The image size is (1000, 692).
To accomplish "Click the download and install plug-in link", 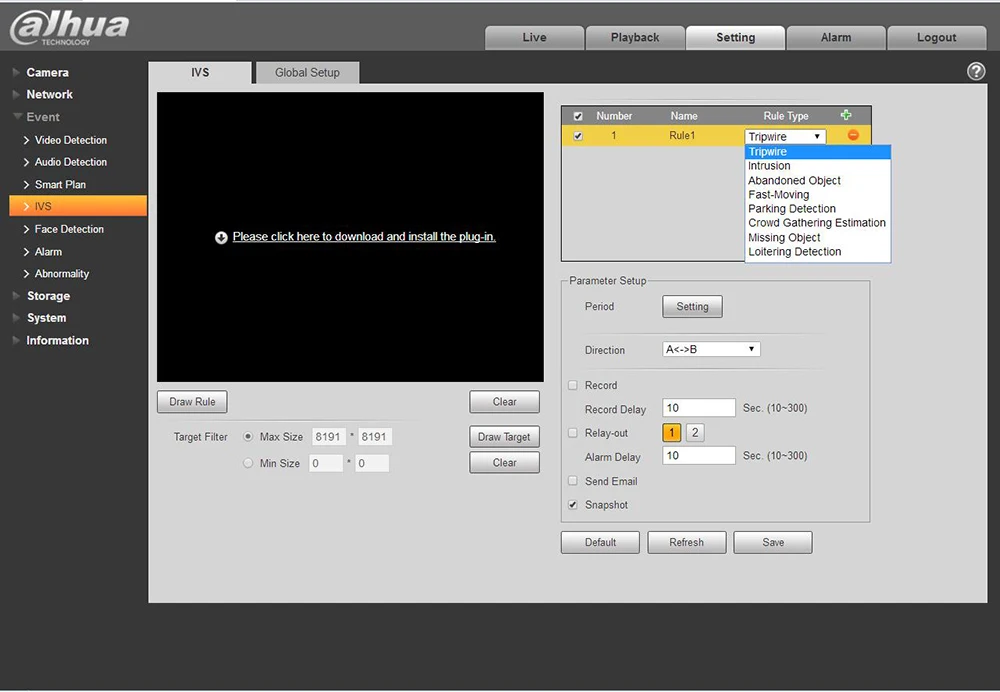I will [x=364, y=237].
